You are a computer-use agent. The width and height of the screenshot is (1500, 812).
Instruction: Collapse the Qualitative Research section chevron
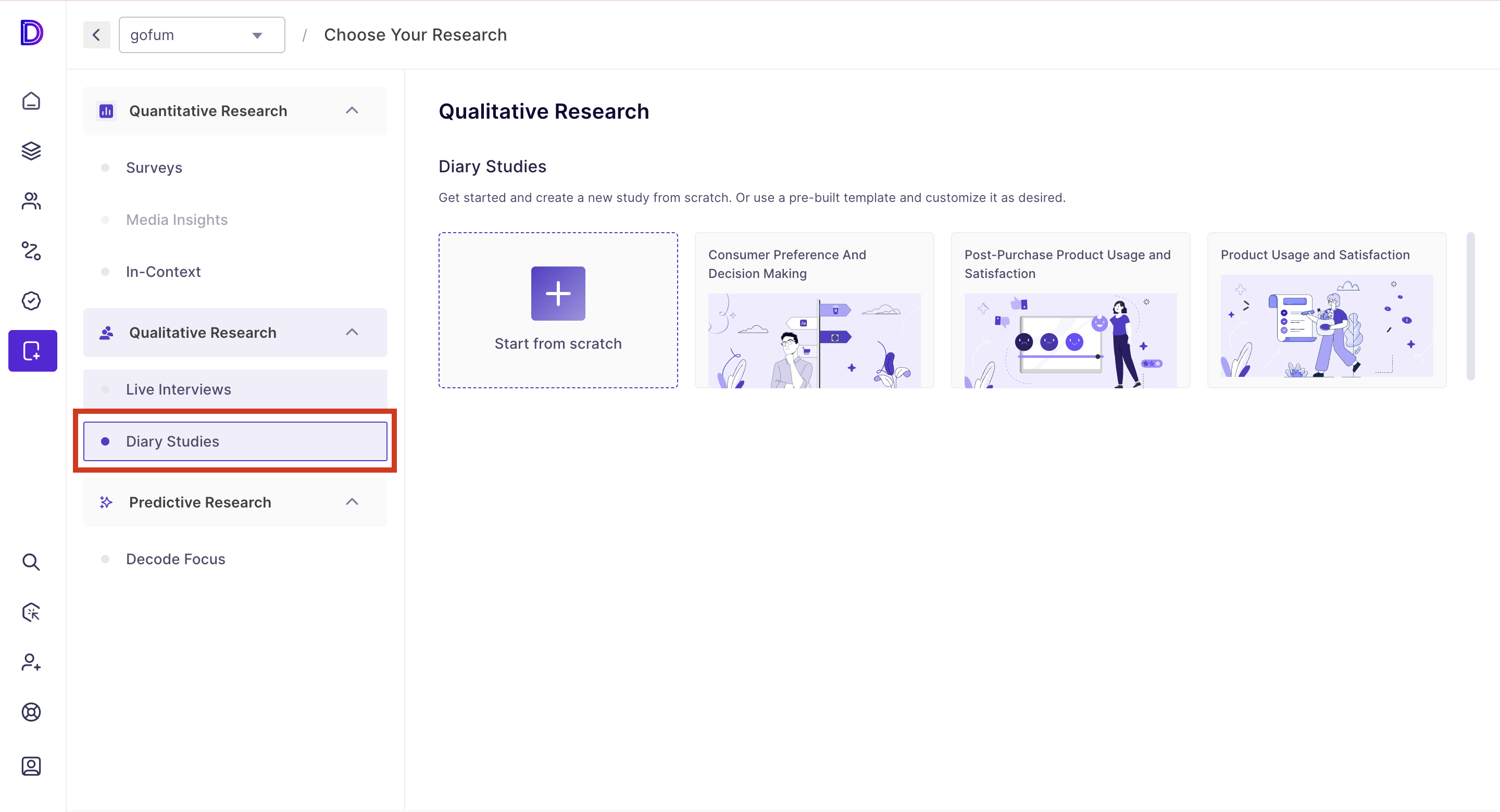click(352, 333)
